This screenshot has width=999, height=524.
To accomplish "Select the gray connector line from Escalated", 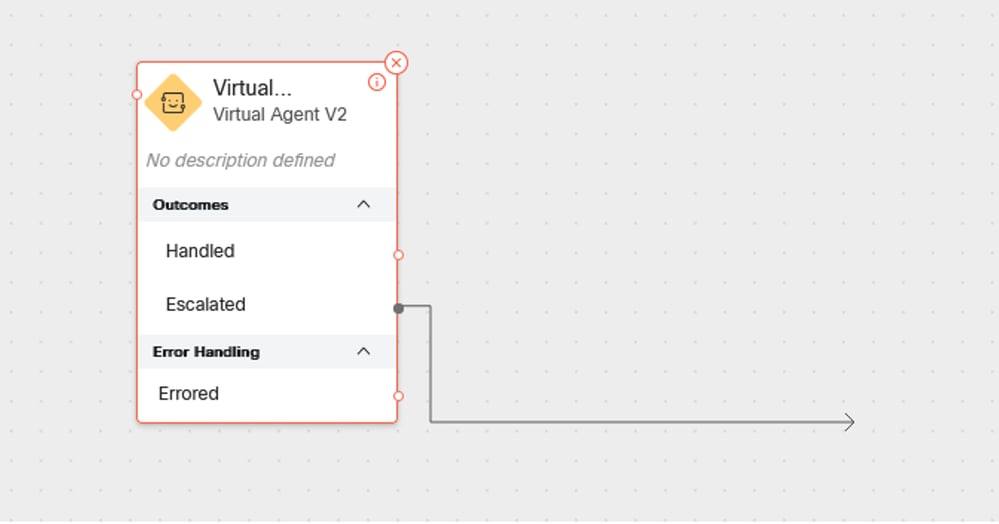I will (637, 422).
